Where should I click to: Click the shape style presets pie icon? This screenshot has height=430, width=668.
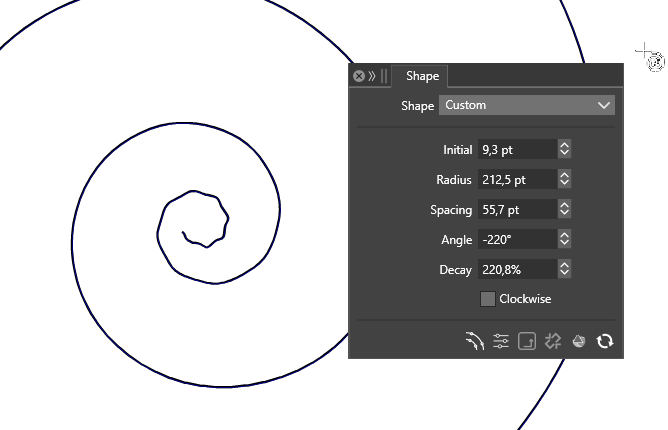click(x=579, y=341)
